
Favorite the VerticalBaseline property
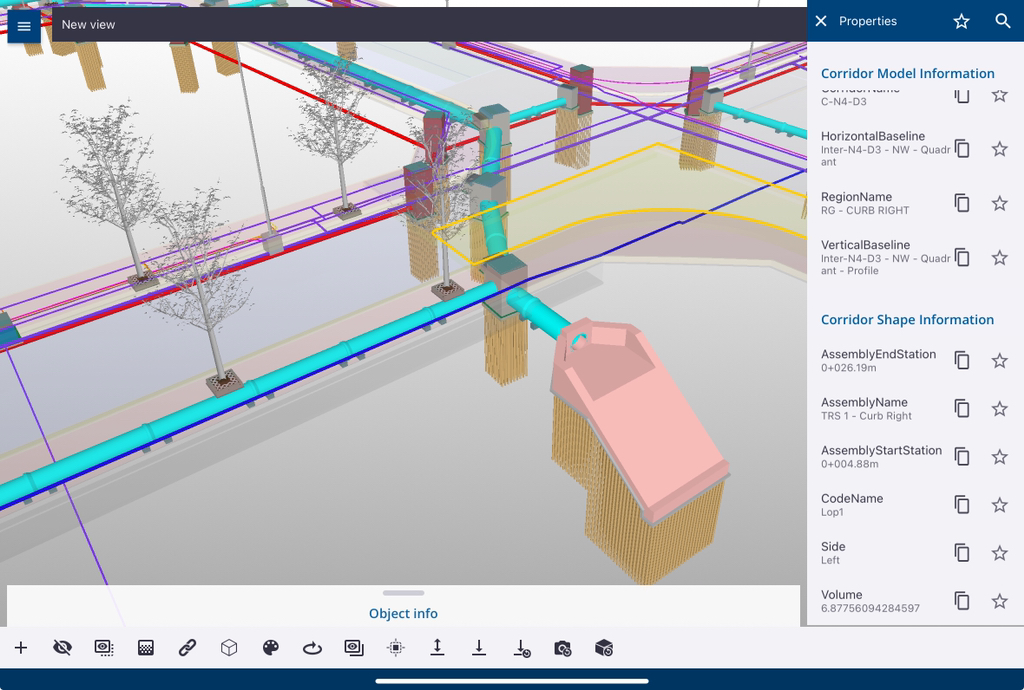[999, 257]
